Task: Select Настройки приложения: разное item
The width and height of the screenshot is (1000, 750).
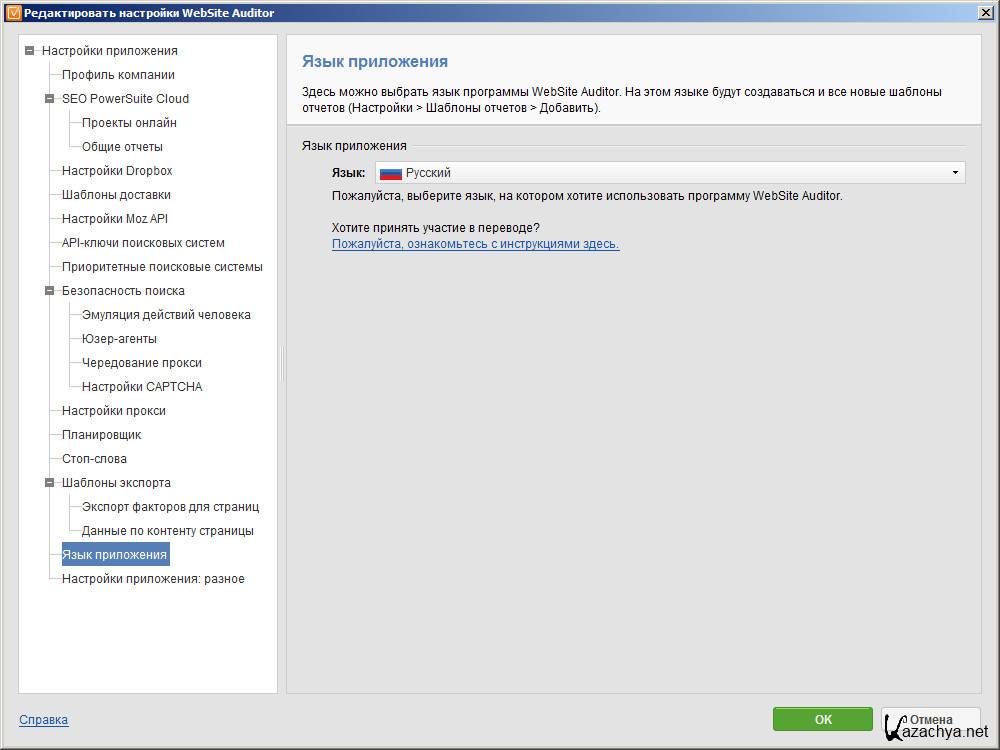Action: coord(153,579)
